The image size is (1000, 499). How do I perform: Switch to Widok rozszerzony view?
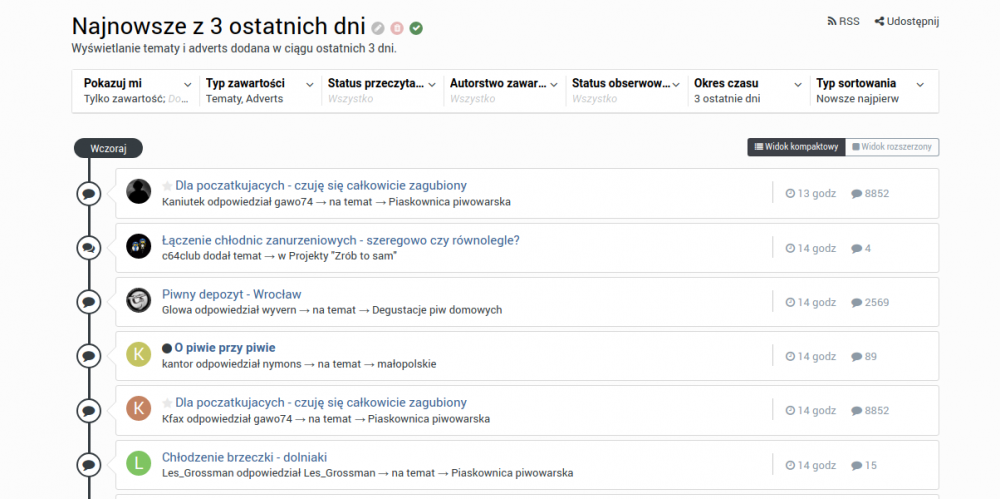[x=892, y=147]
